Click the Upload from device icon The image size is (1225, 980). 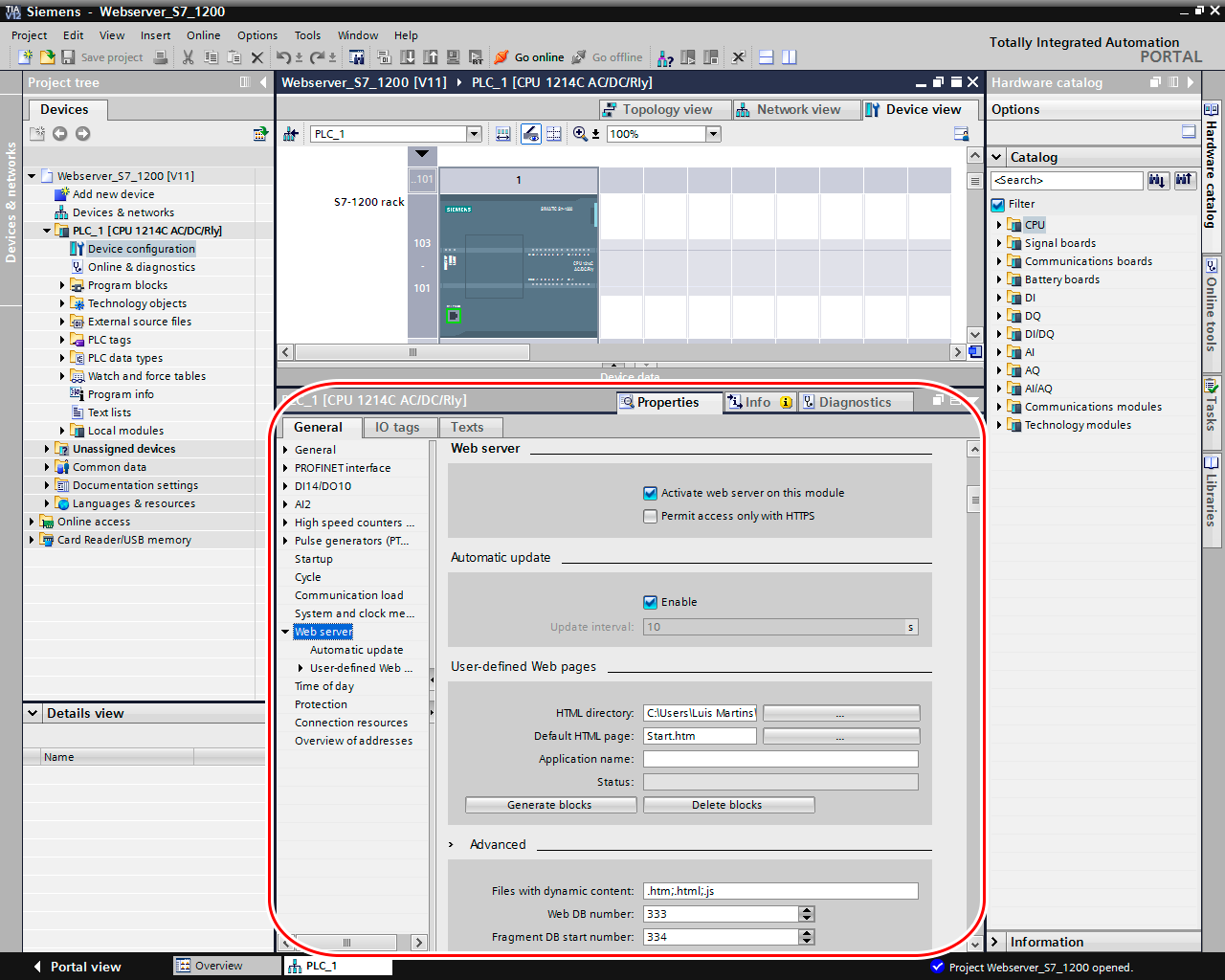pos(431,57)
